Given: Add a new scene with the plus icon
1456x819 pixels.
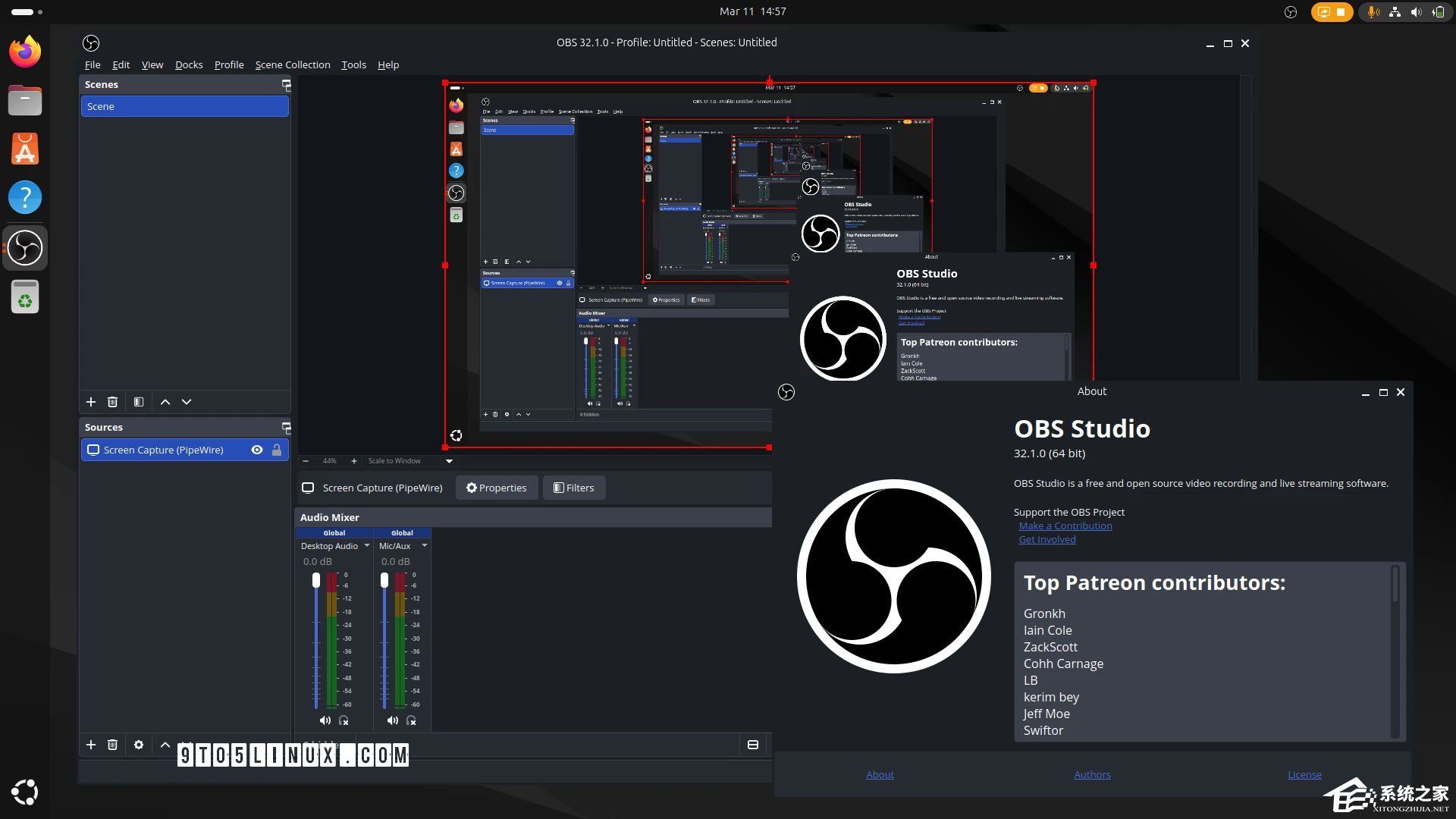Looking at the screenshot, I should point(91,402).
